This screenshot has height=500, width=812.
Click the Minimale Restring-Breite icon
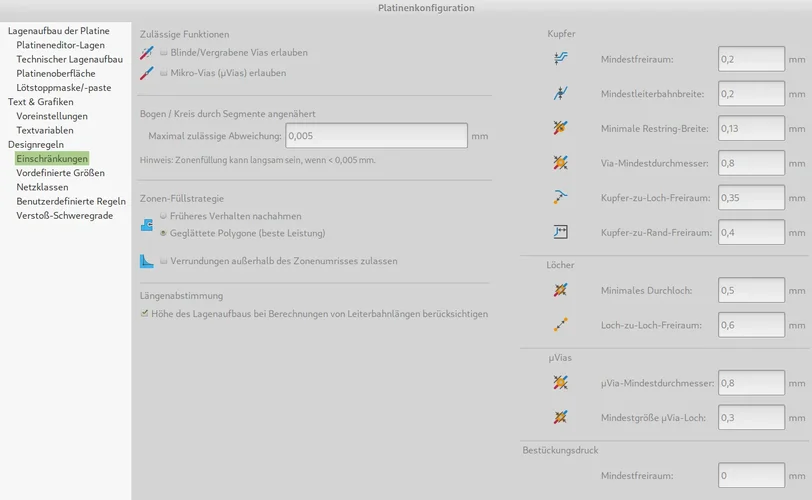pos(560,128)
